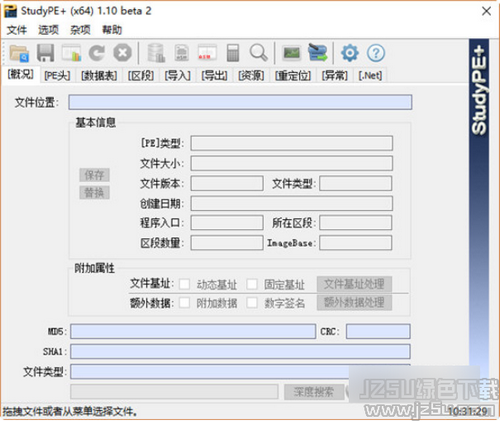Toggle the 附加数据 checkbox
500x421 pixels.
tap(184, 303)
